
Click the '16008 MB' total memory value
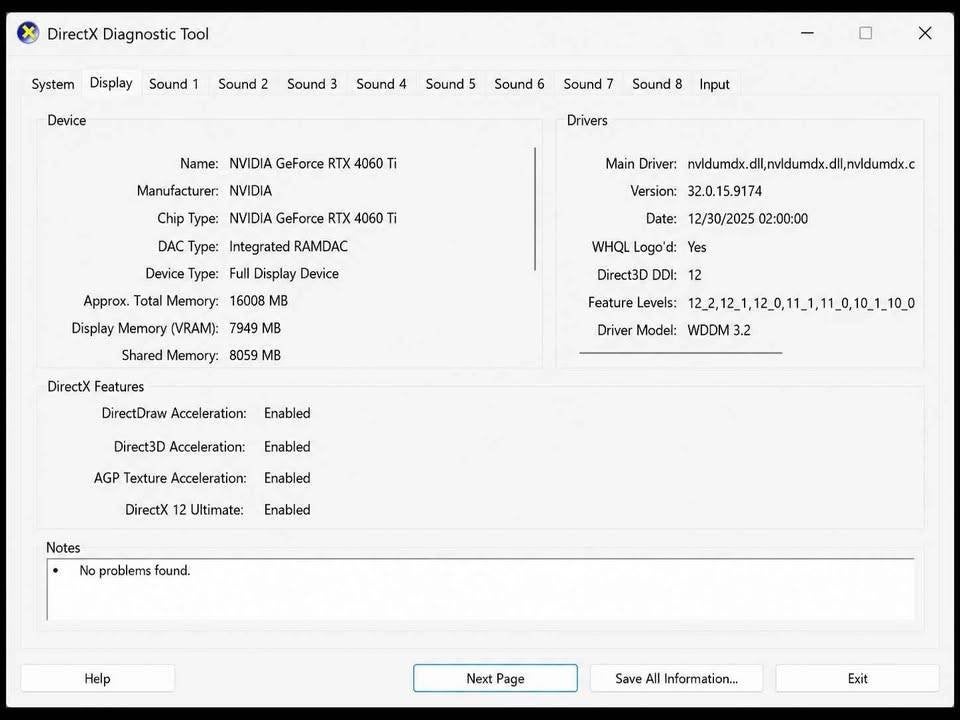(258, 301)
